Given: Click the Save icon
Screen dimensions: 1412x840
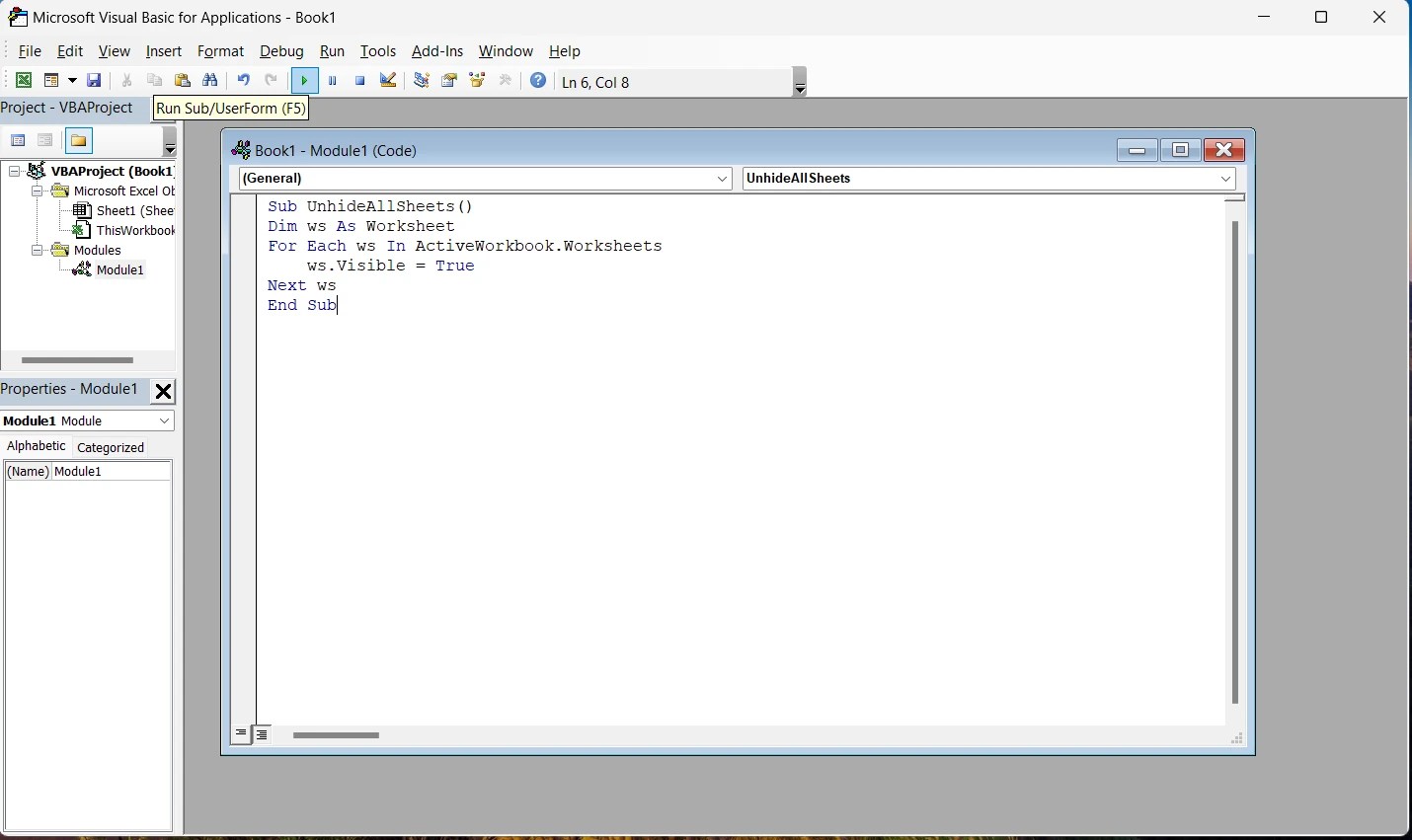Looking at the screenshot, I should [x=95, y=81].
